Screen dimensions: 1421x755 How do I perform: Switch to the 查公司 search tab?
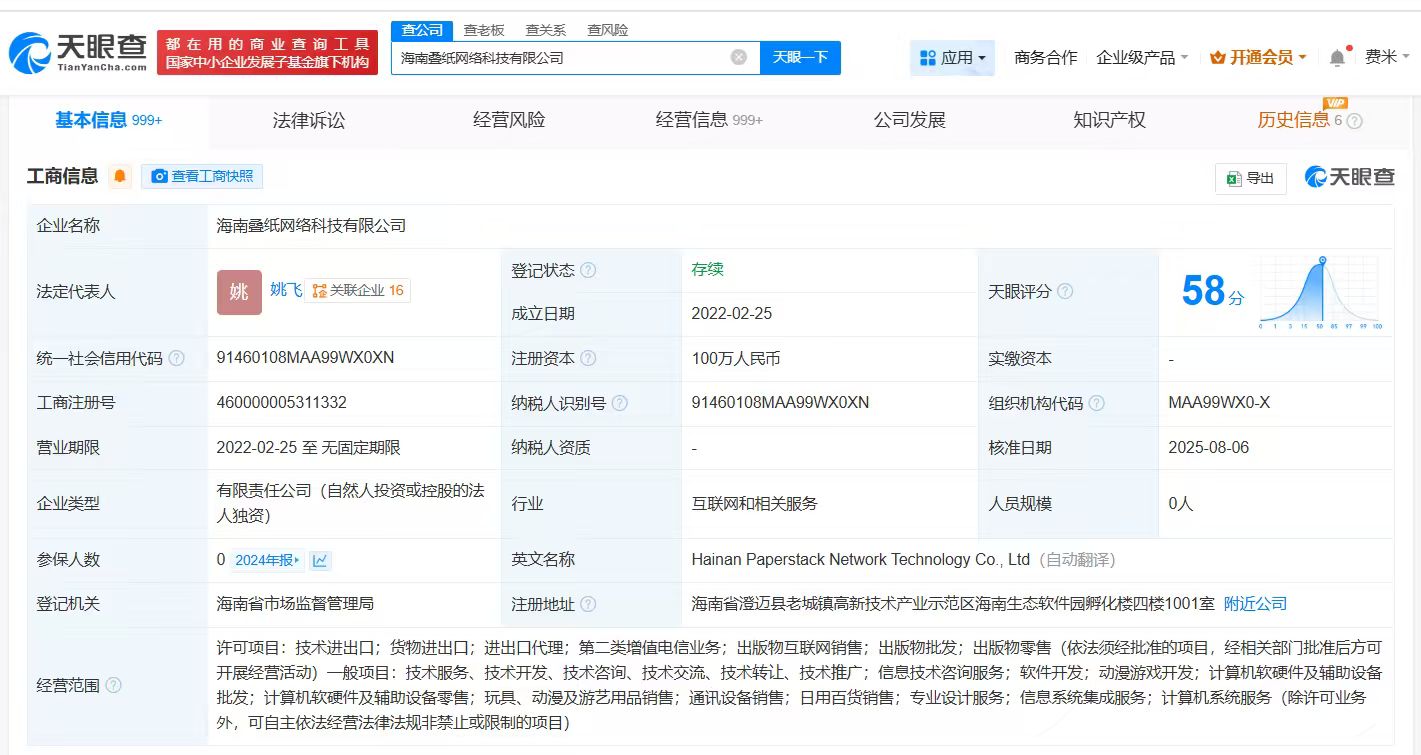[422, 30]
